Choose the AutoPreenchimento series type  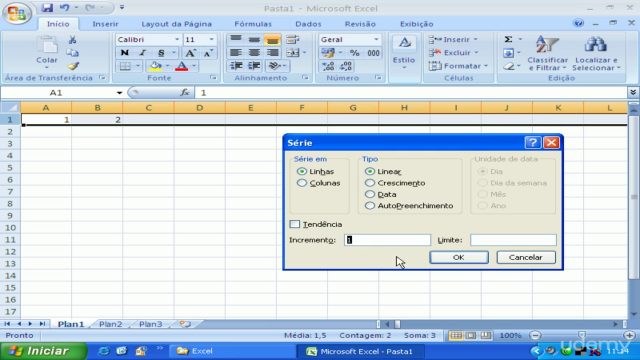click(370, 206)
